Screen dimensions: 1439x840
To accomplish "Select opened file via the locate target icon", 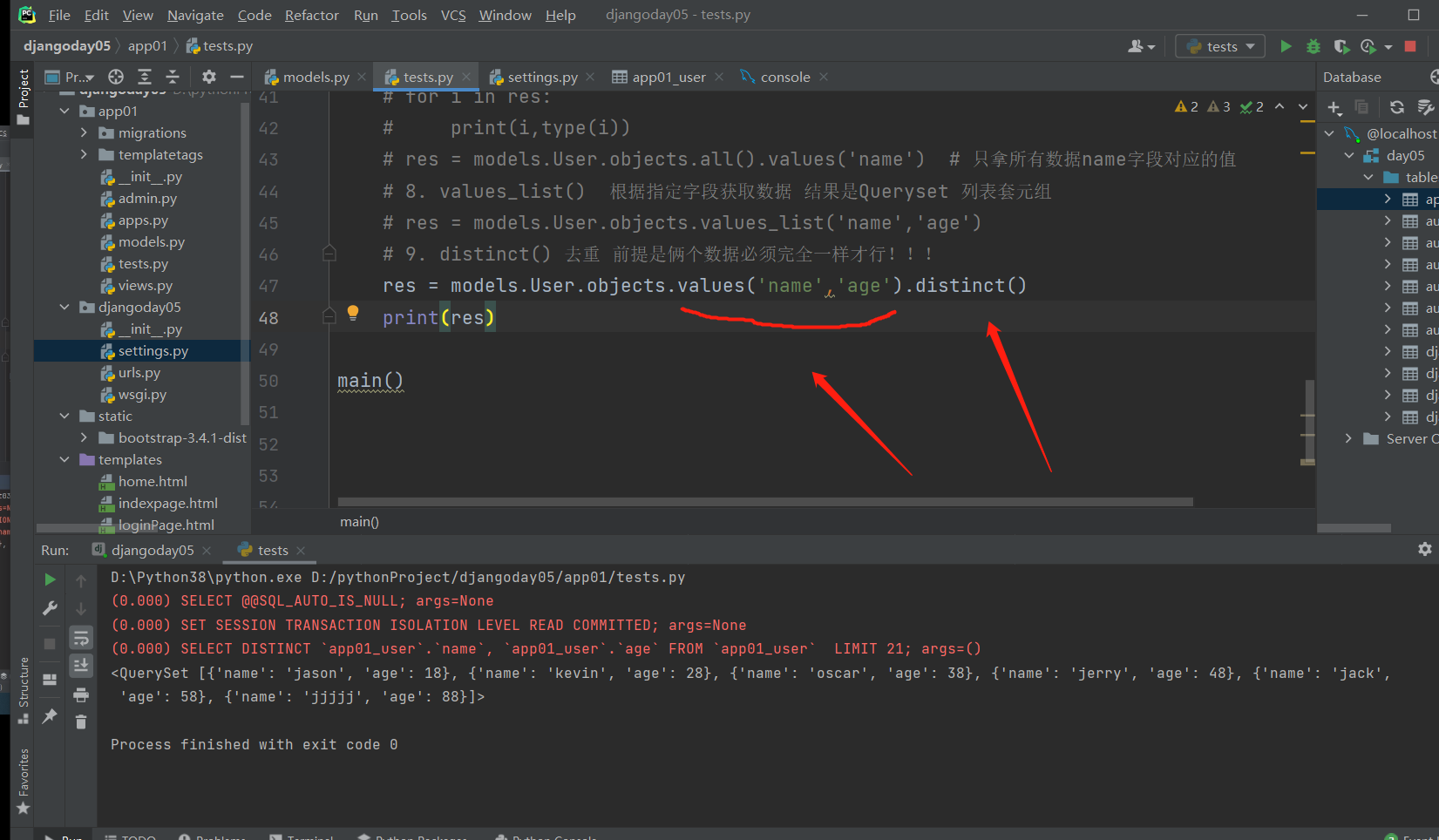I will (116, 77).
